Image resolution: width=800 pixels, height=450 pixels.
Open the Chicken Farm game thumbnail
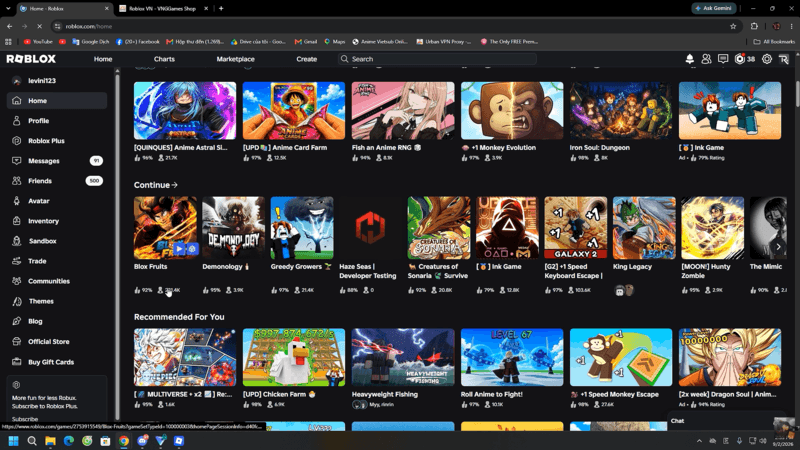click(293, 357)
